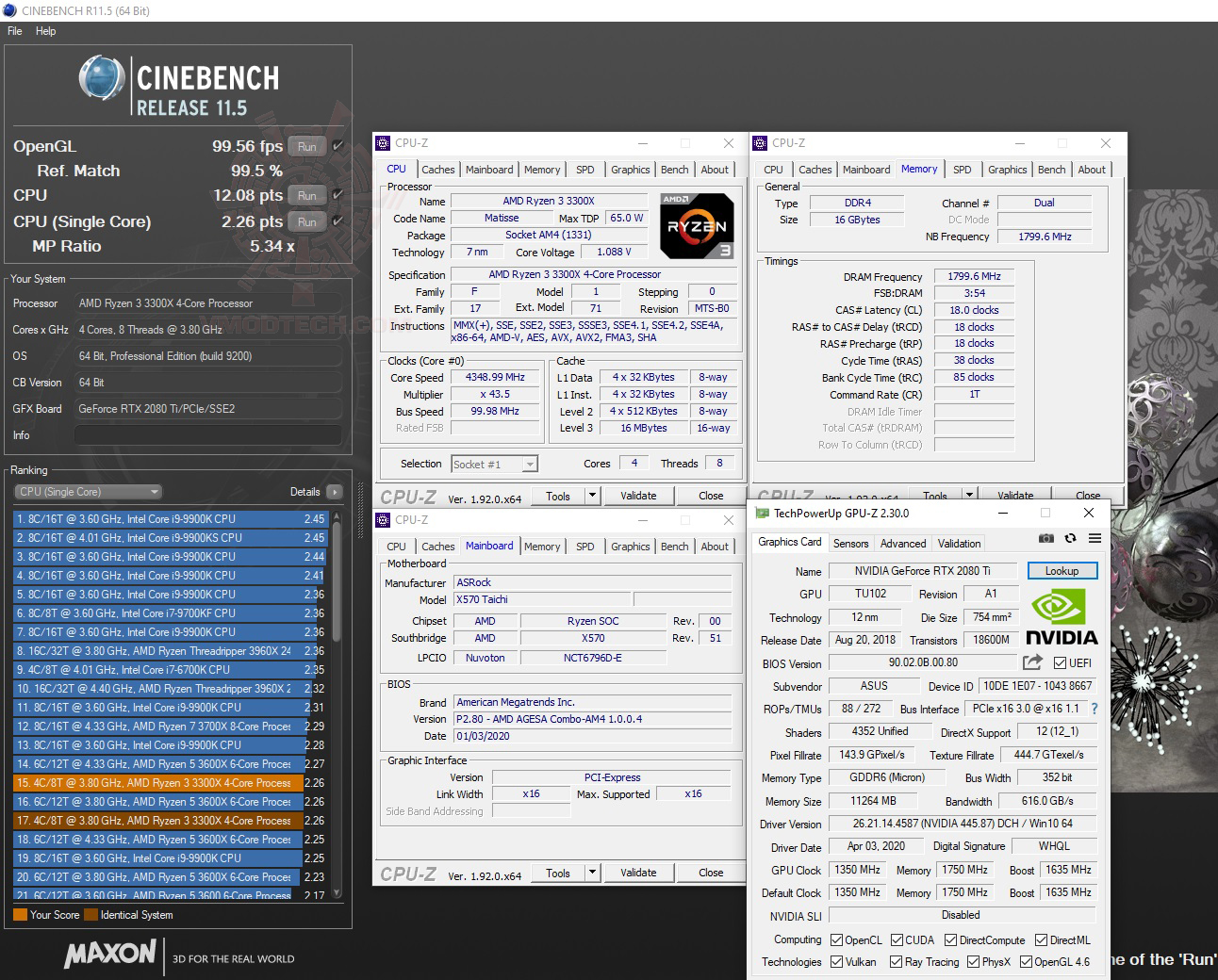This screenshot has width=1218, height=980.
Task: Toggle the OpenCL checkbox
Action: coord(836,939)
